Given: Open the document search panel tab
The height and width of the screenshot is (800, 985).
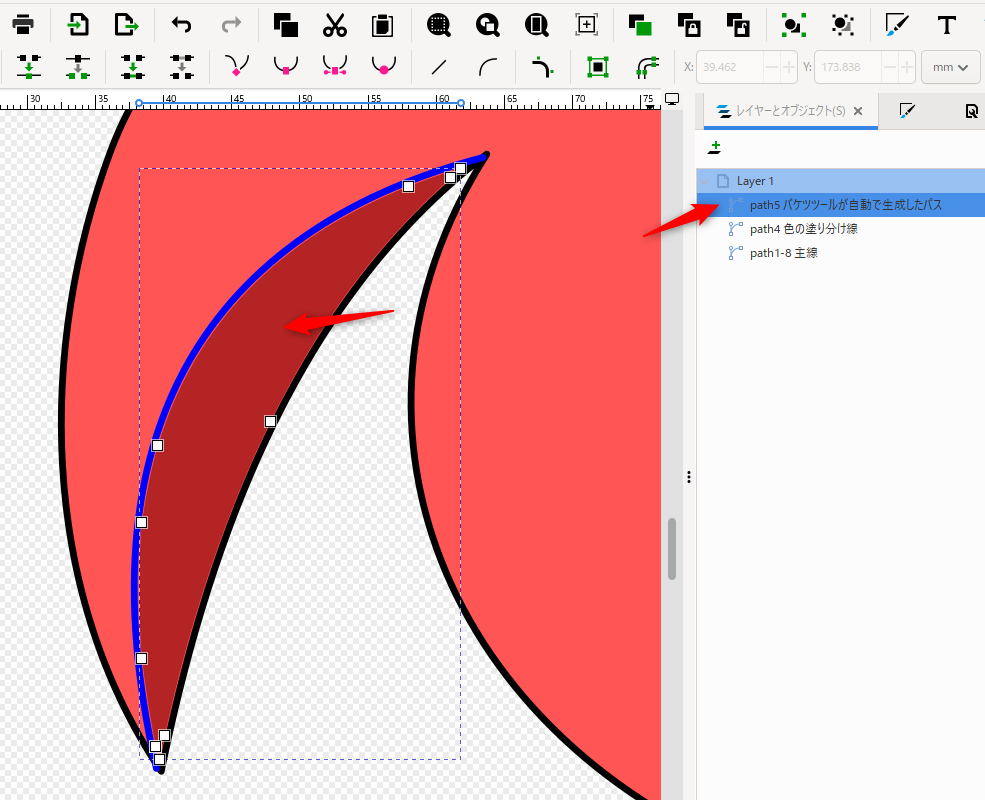Looking at the screenshot, I should coord(971,111).
